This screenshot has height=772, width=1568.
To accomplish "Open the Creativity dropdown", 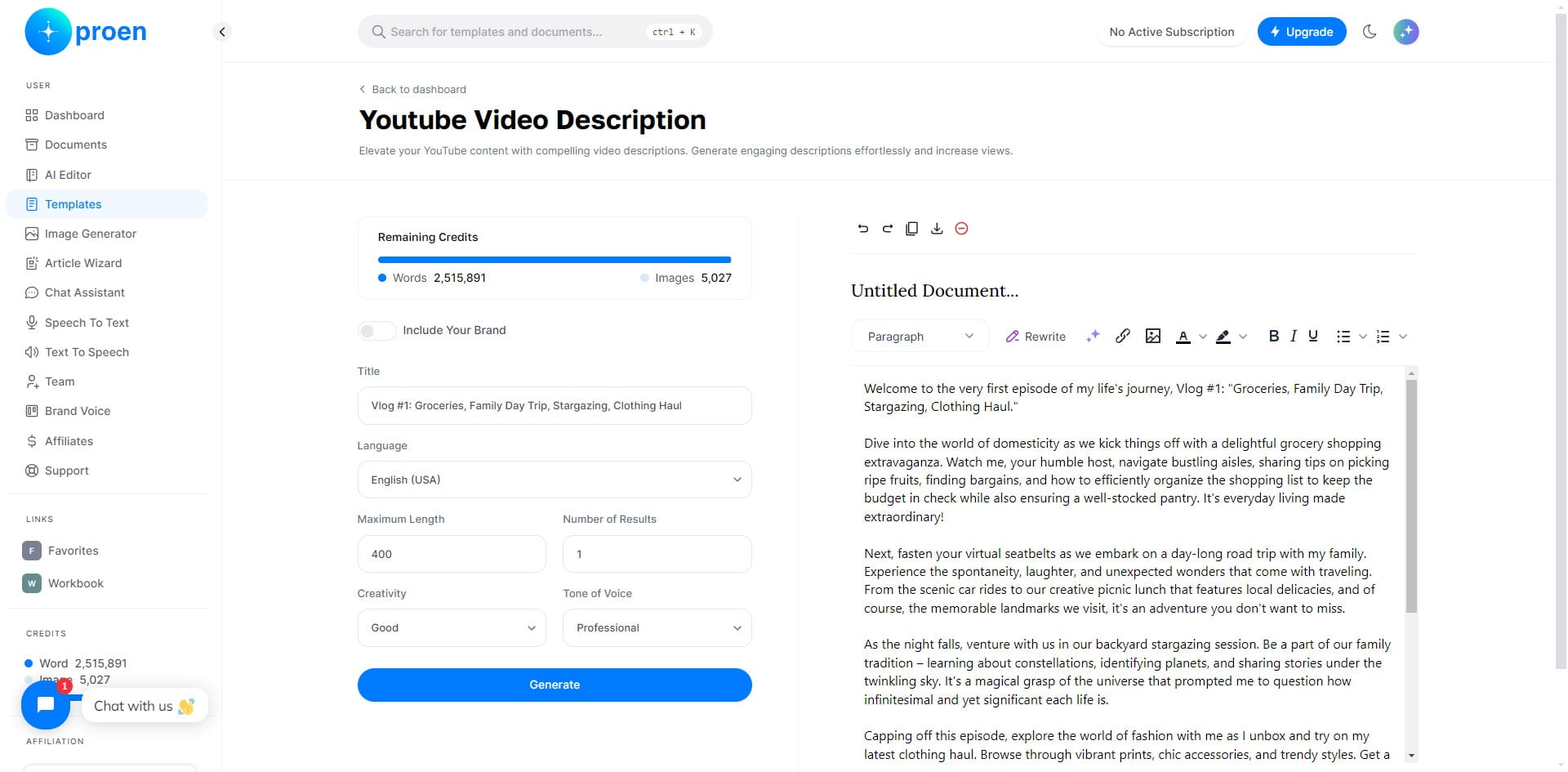I will [x=452, y=627].
